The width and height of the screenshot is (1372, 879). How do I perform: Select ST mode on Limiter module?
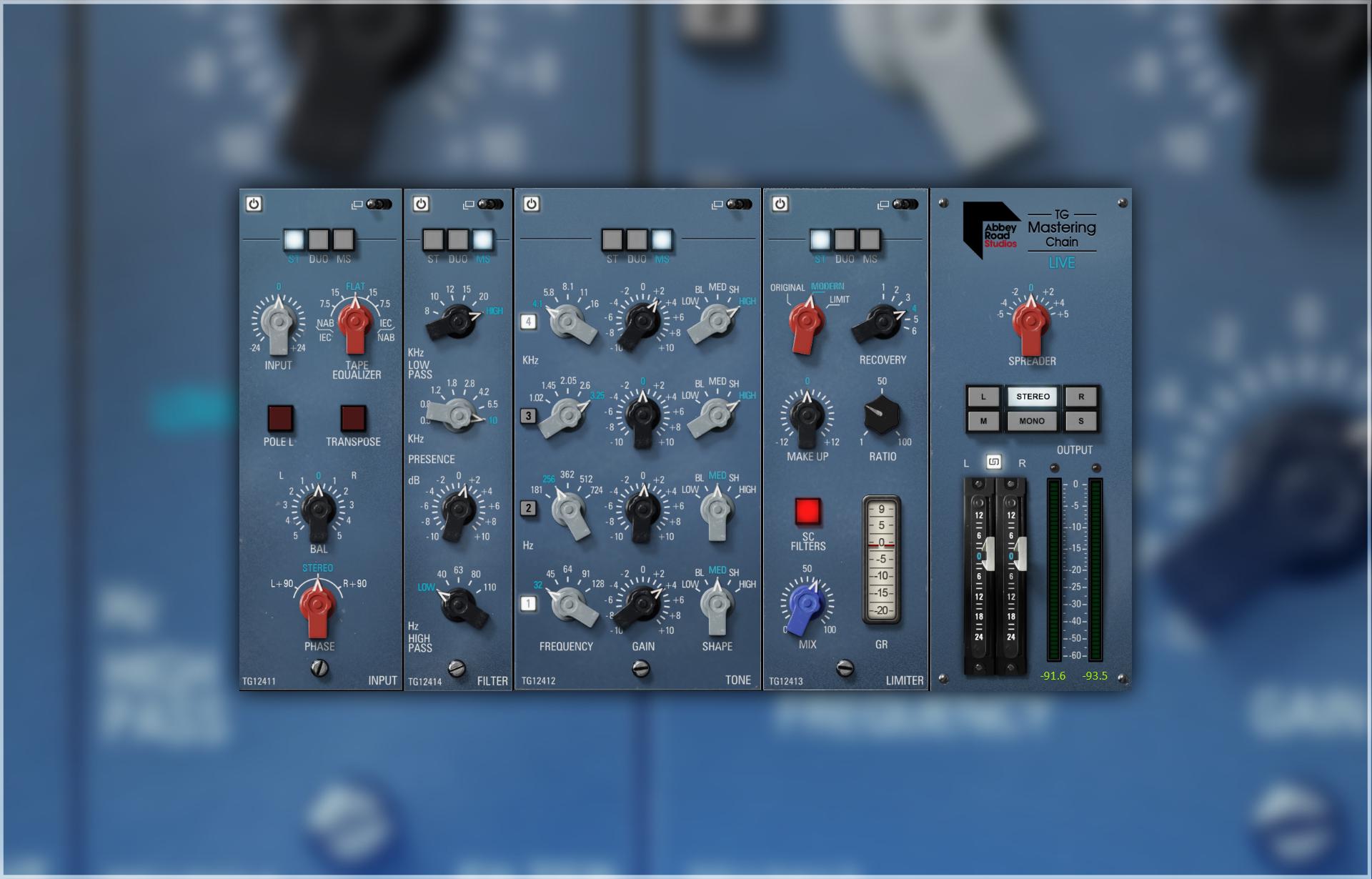point(820,239)
